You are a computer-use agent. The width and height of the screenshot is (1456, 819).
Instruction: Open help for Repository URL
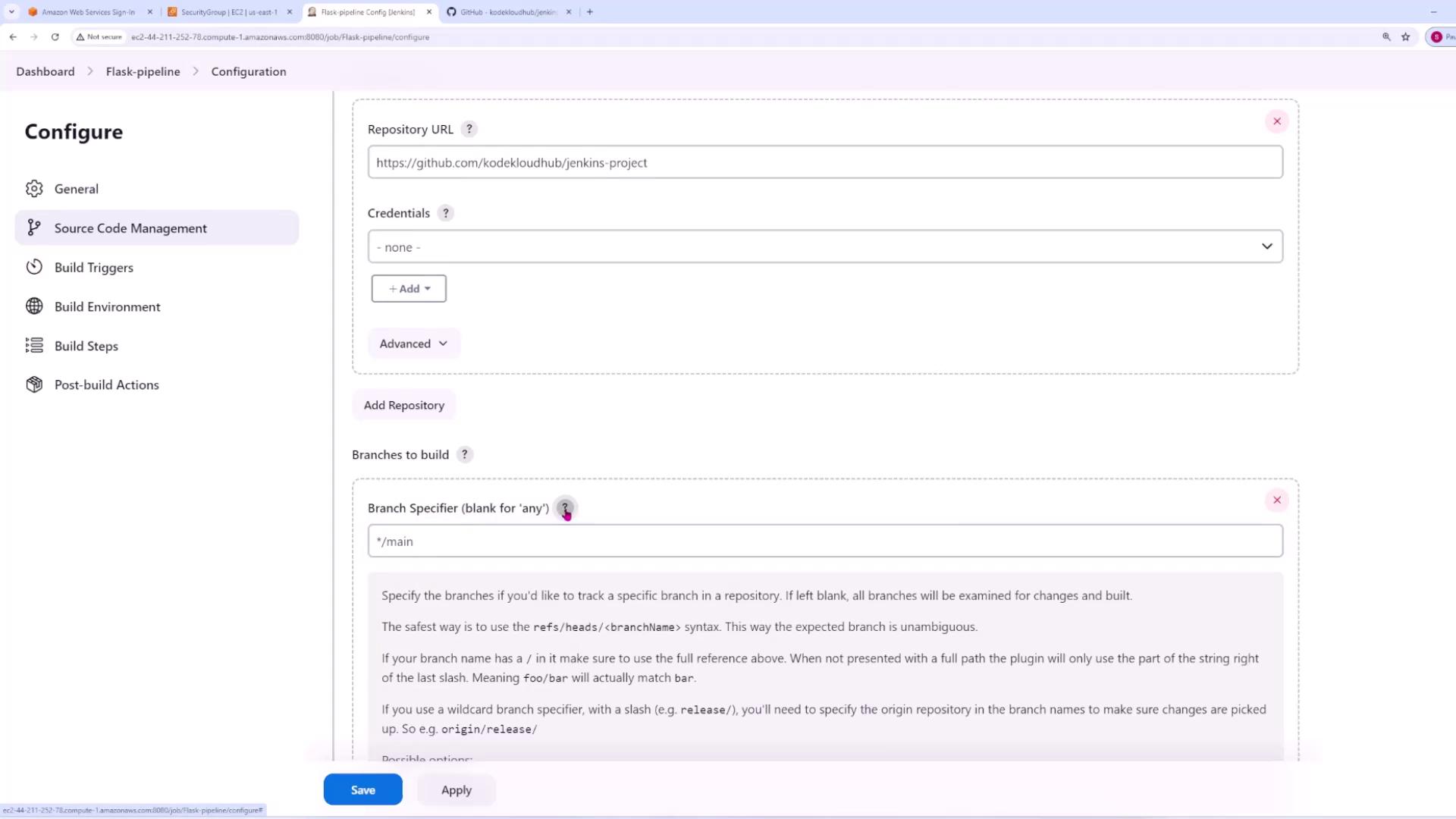pos(469,129)
